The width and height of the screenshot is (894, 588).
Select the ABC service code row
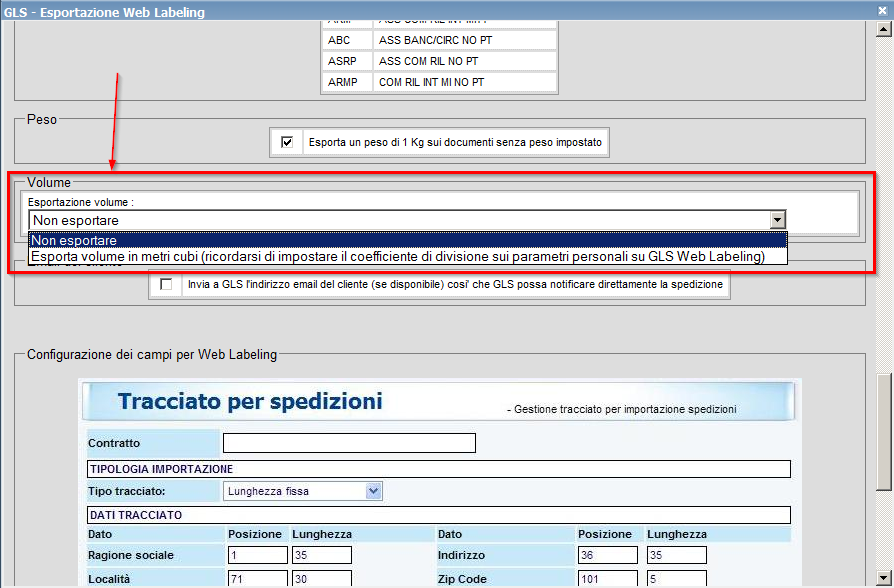tap(438, 40)
